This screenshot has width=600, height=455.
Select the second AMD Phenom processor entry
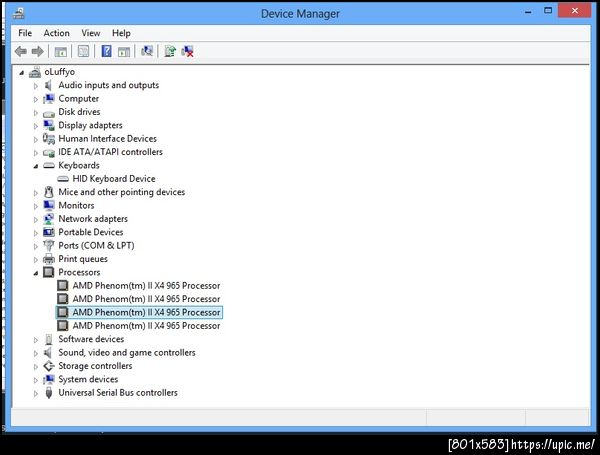pos(146,299)
